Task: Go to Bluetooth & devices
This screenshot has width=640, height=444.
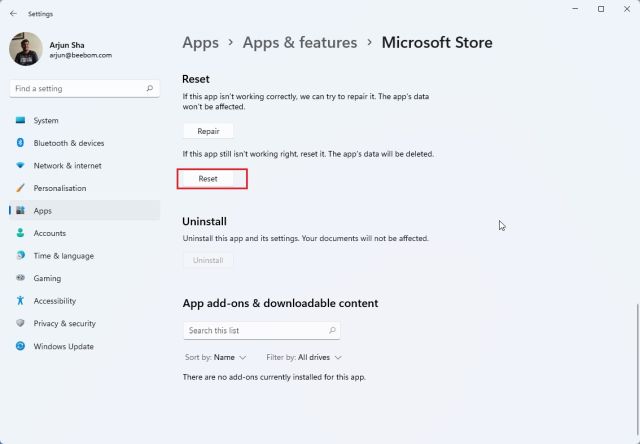Action: click(x=84, y=143)
